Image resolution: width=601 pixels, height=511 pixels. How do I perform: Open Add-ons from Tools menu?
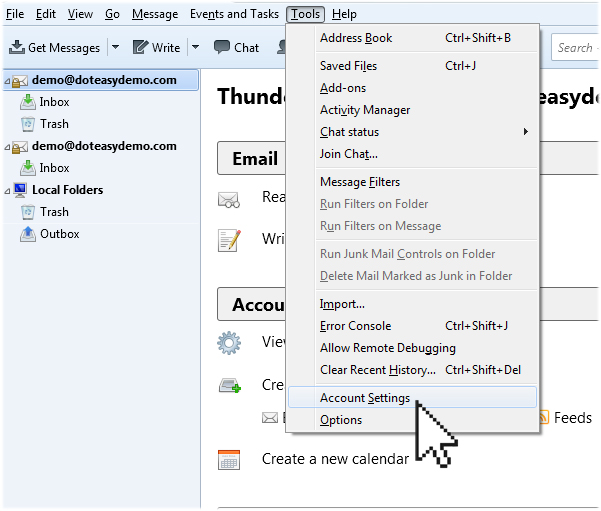412,88
